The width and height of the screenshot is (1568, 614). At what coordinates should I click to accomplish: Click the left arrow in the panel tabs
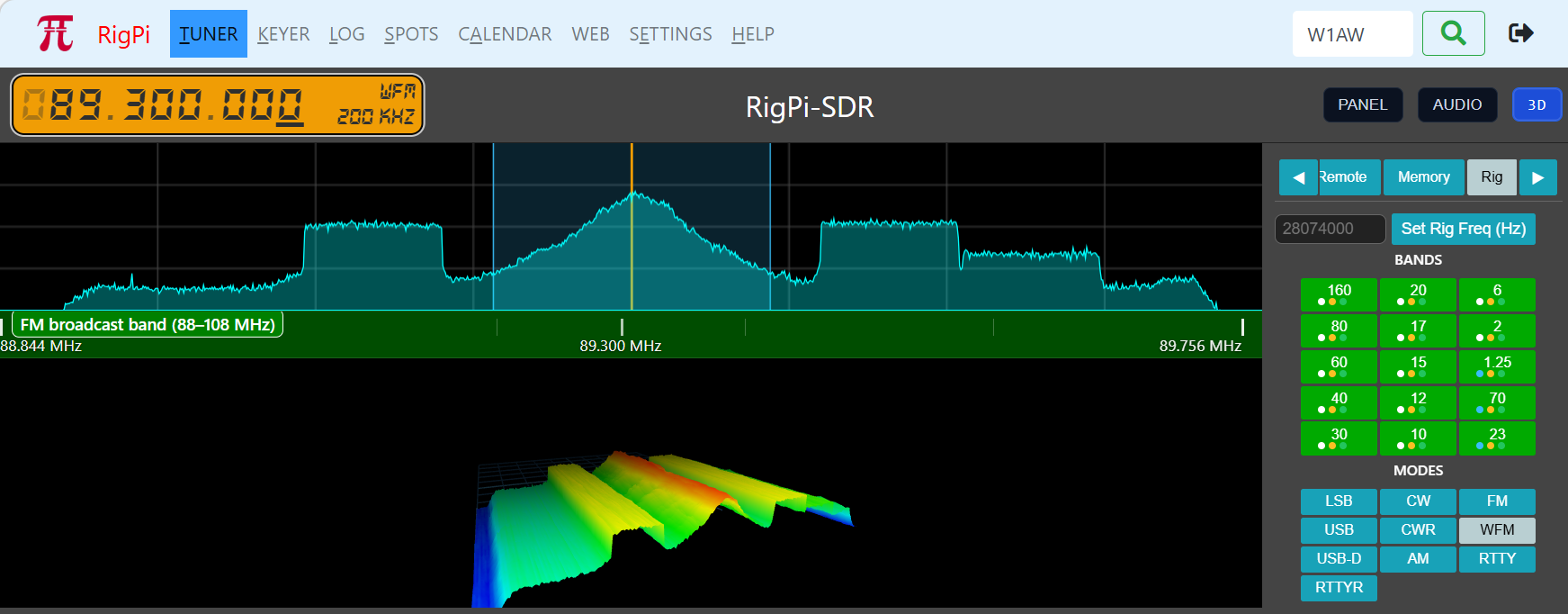point(1298,177)
